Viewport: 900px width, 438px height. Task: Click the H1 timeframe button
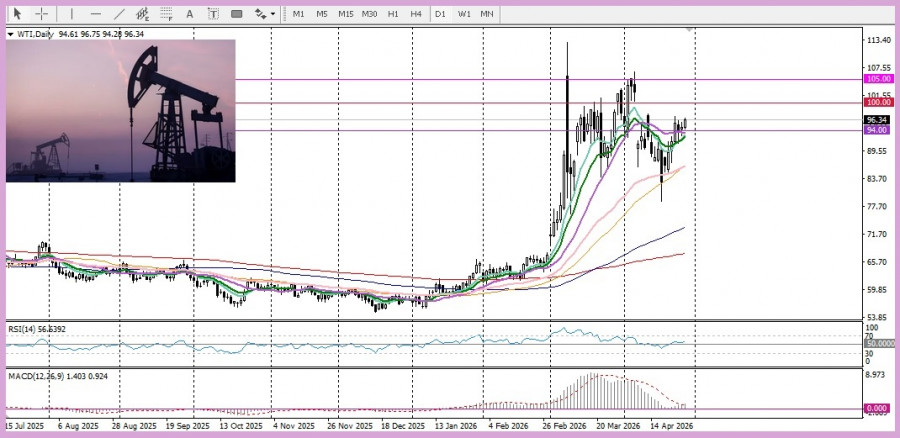(393, 14)
